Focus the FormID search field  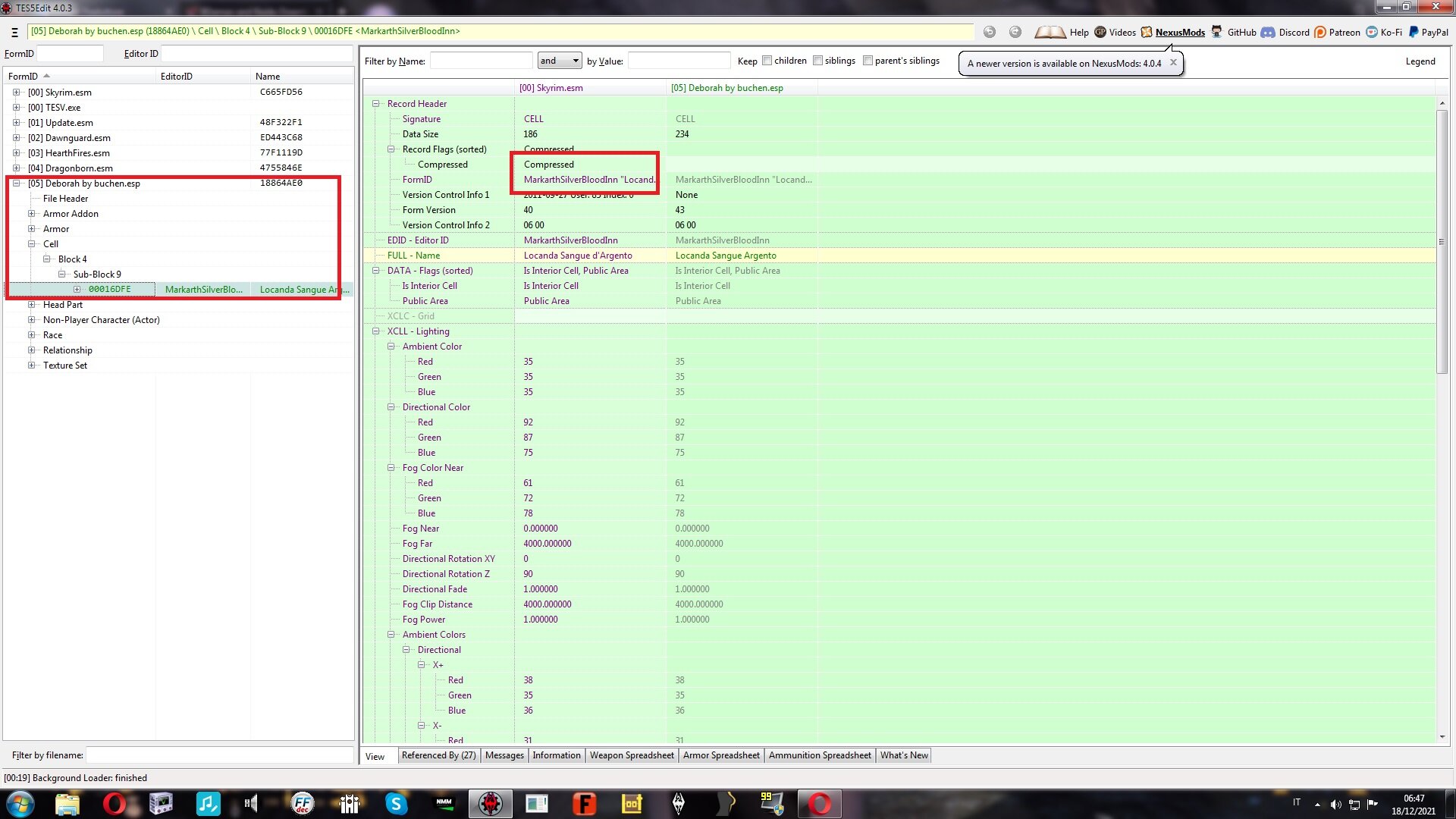point(70,54)
